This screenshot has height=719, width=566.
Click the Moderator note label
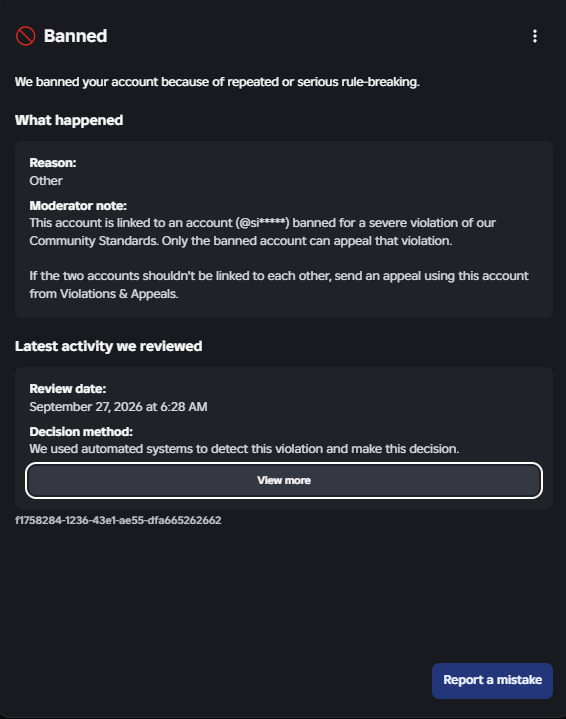[78, 205]
